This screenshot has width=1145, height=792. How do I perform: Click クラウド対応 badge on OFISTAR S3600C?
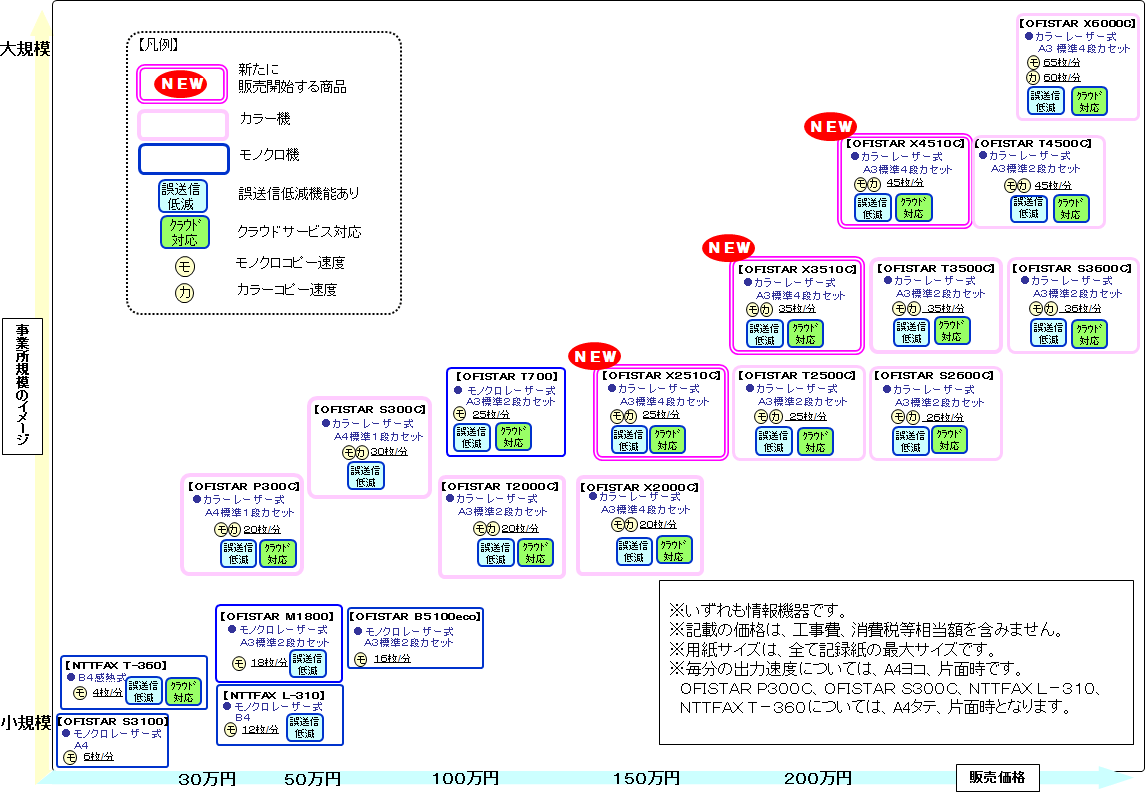point(1090,334)
